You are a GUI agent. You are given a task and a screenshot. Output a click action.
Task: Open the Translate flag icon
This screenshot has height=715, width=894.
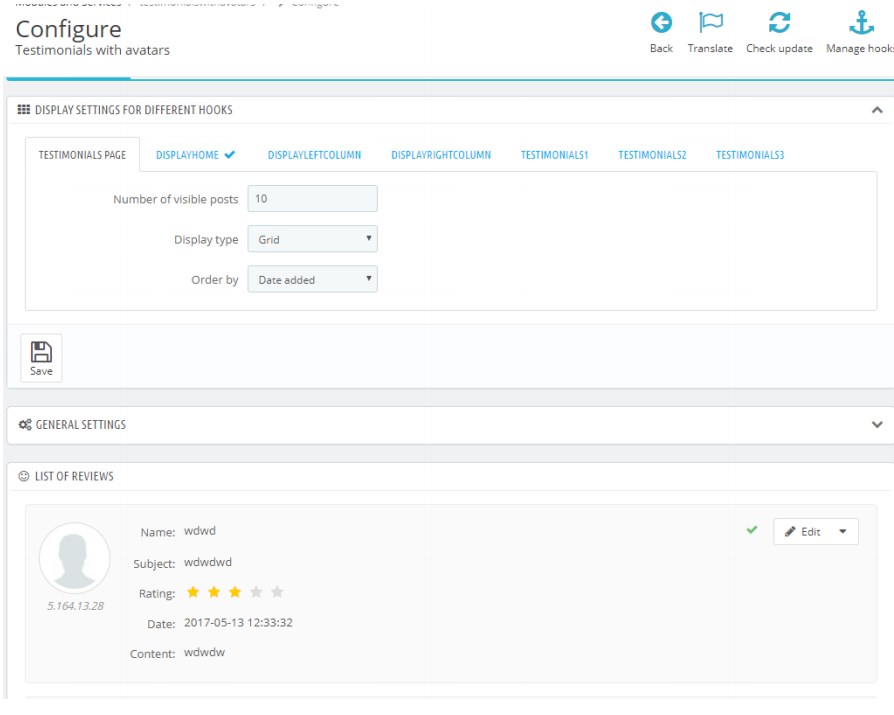pos(710,23)
